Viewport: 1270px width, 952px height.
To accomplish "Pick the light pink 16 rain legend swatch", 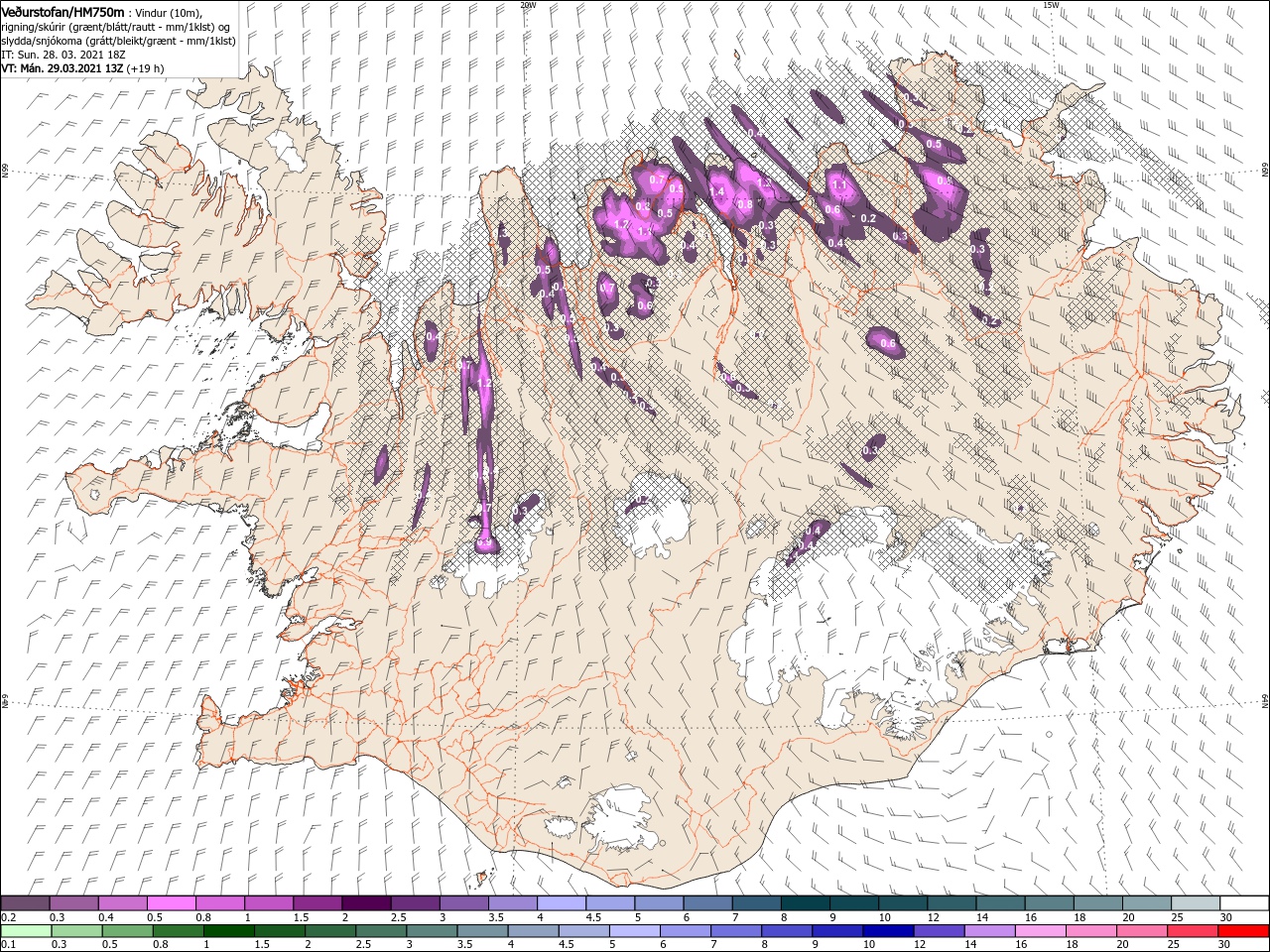I will click(x=1040, y=931).
